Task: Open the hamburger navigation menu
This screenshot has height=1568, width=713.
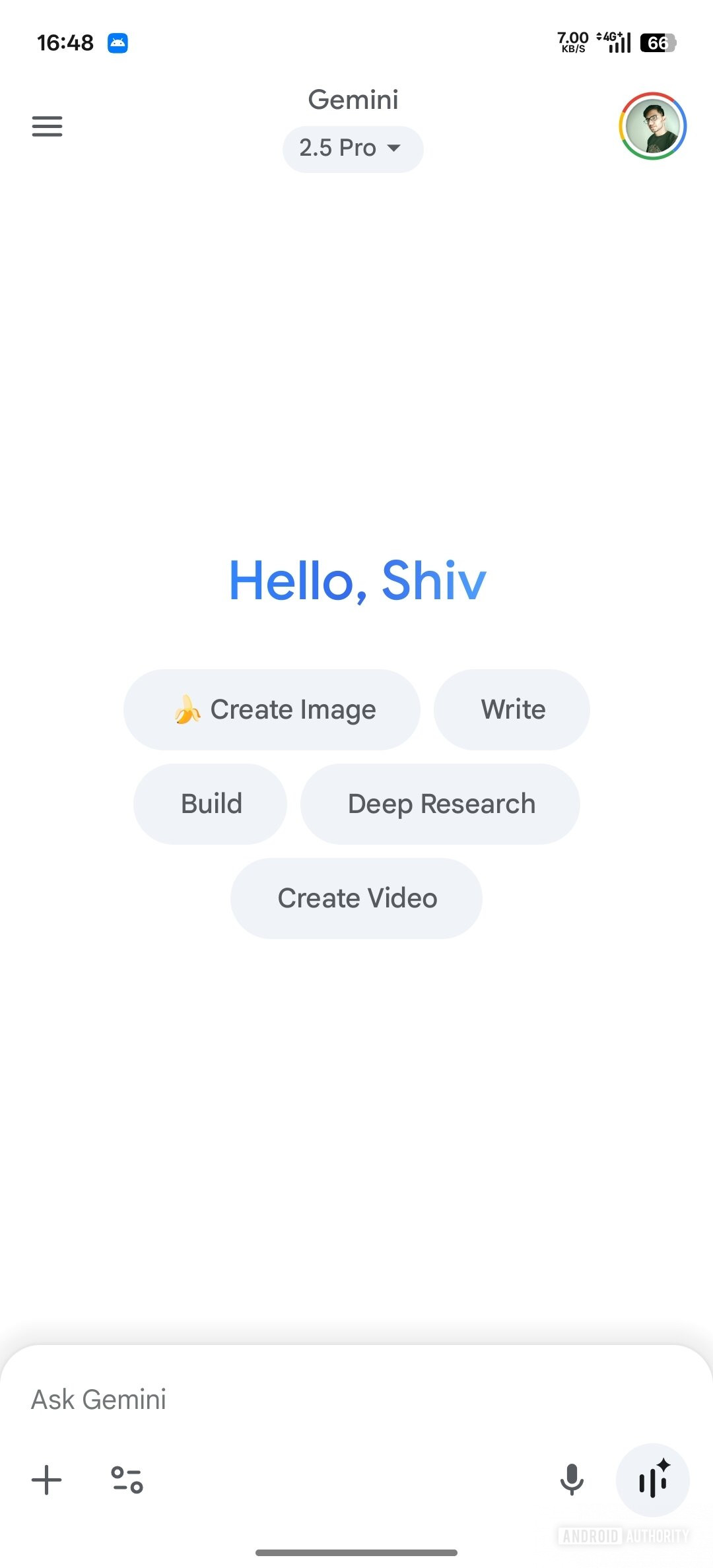Action: pyautogui.click(x=47, y=126)
